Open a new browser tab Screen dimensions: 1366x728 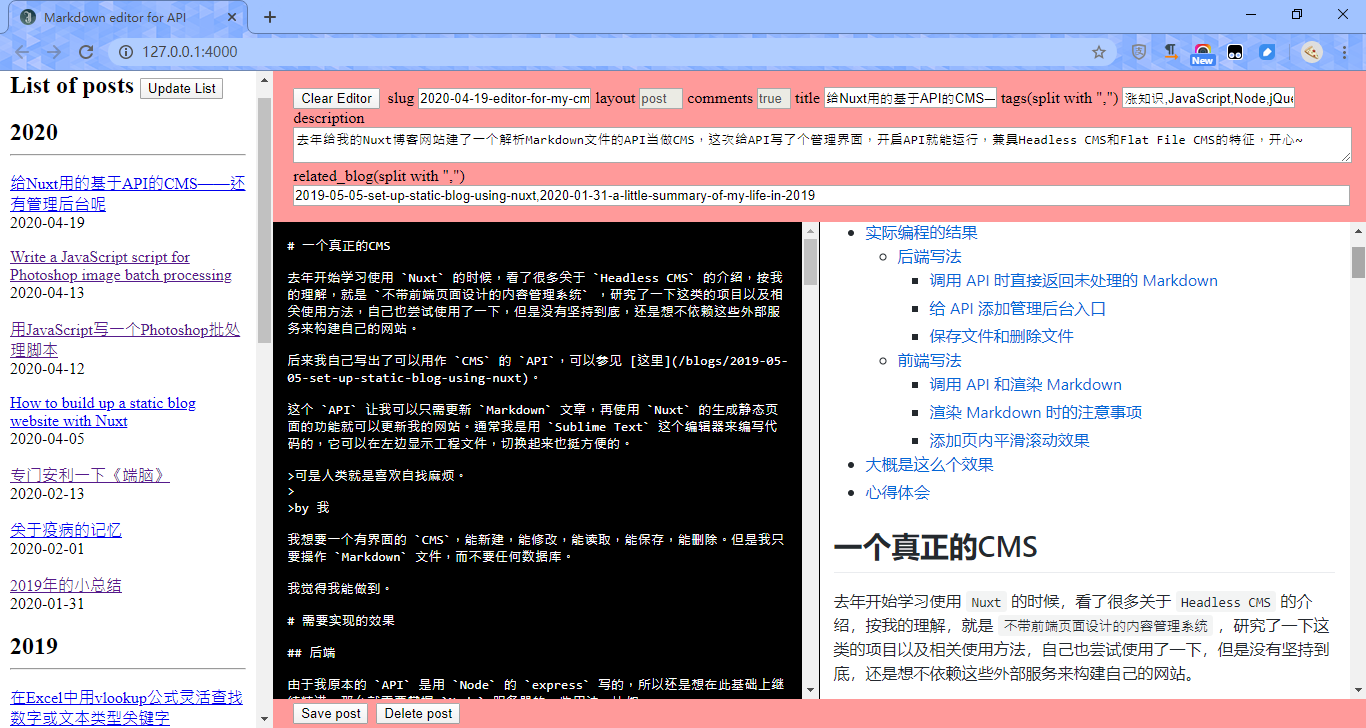[270, 17]
